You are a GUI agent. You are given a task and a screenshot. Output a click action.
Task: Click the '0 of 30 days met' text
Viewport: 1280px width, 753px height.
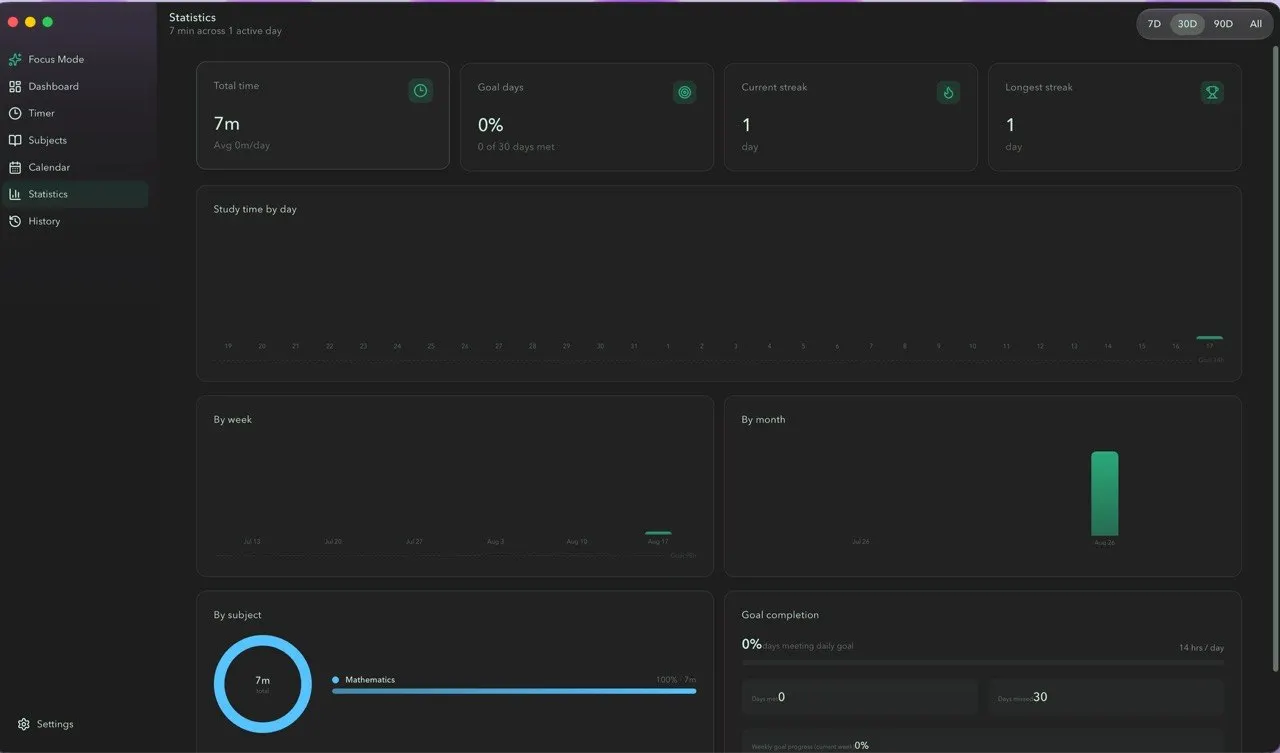tap(516, 147)
